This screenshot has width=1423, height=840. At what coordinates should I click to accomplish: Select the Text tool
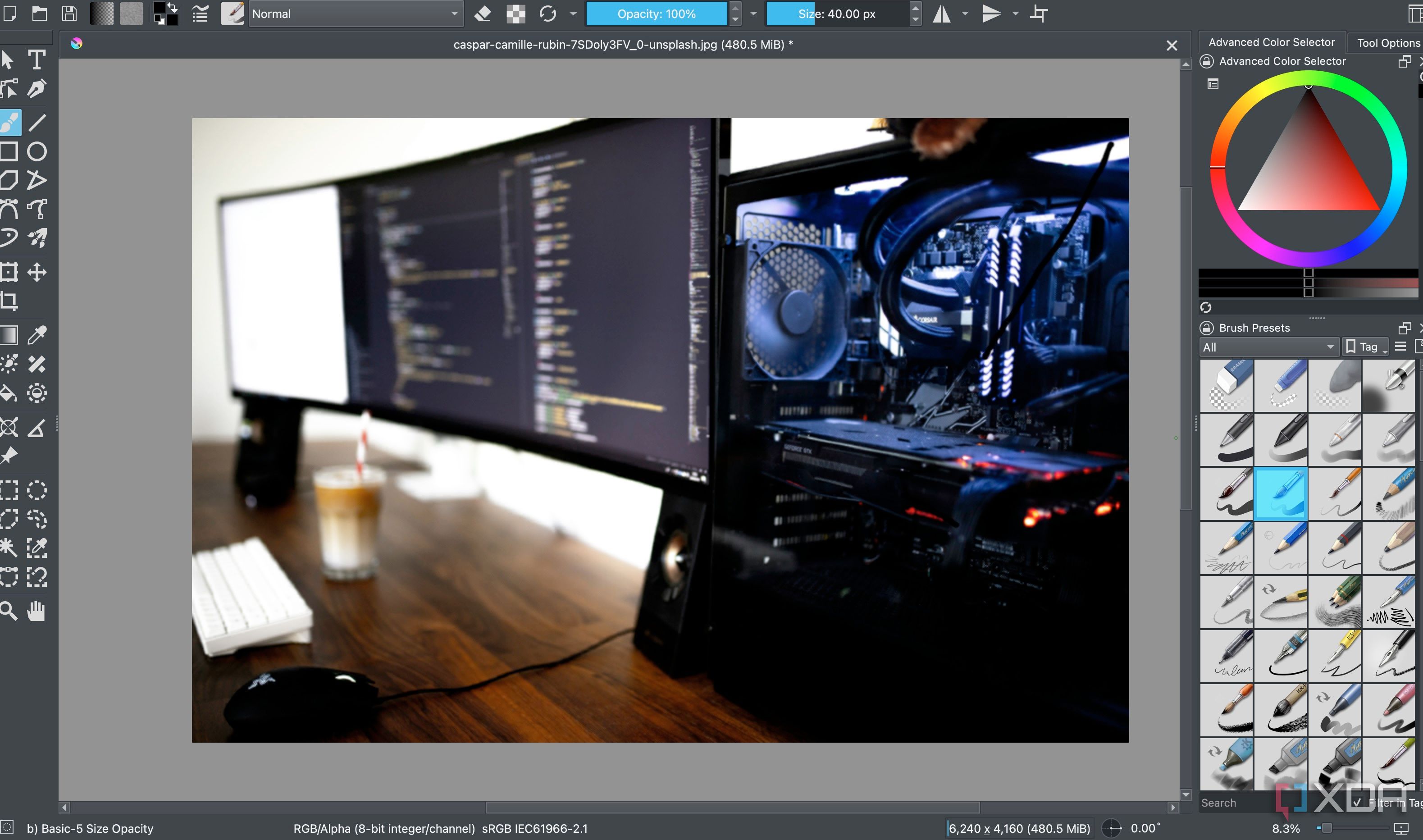(37, 59)
